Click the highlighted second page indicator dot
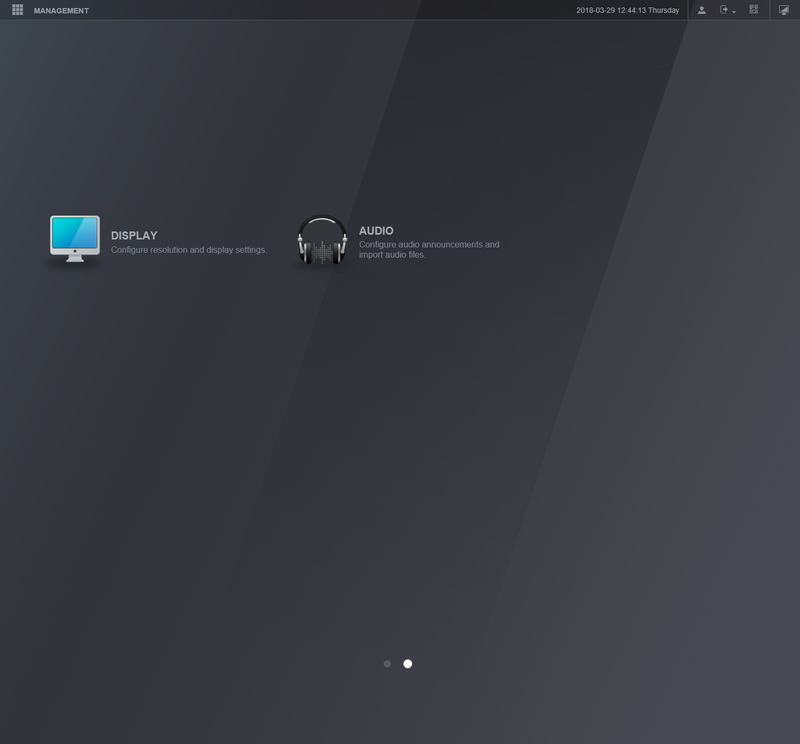The height and width of the screenshot is (744, 800). click(x=407, y=662)
